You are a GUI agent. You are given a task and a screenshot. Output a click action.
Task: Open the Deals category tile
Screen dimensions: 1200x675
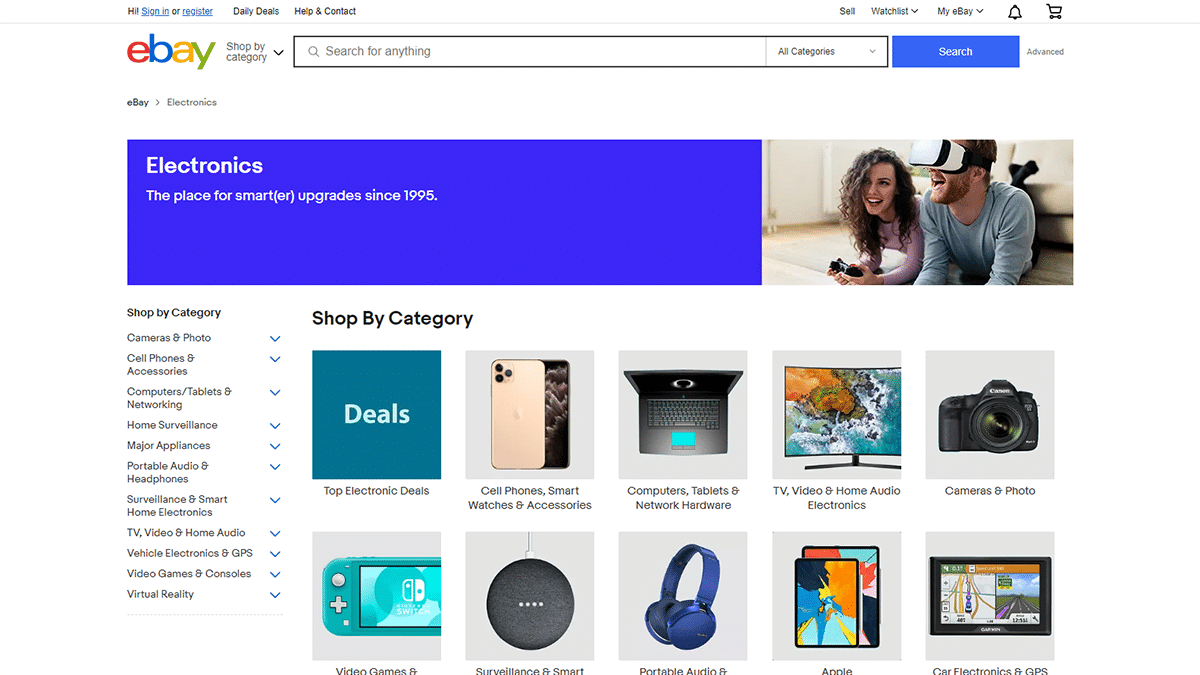pos(377,415)
